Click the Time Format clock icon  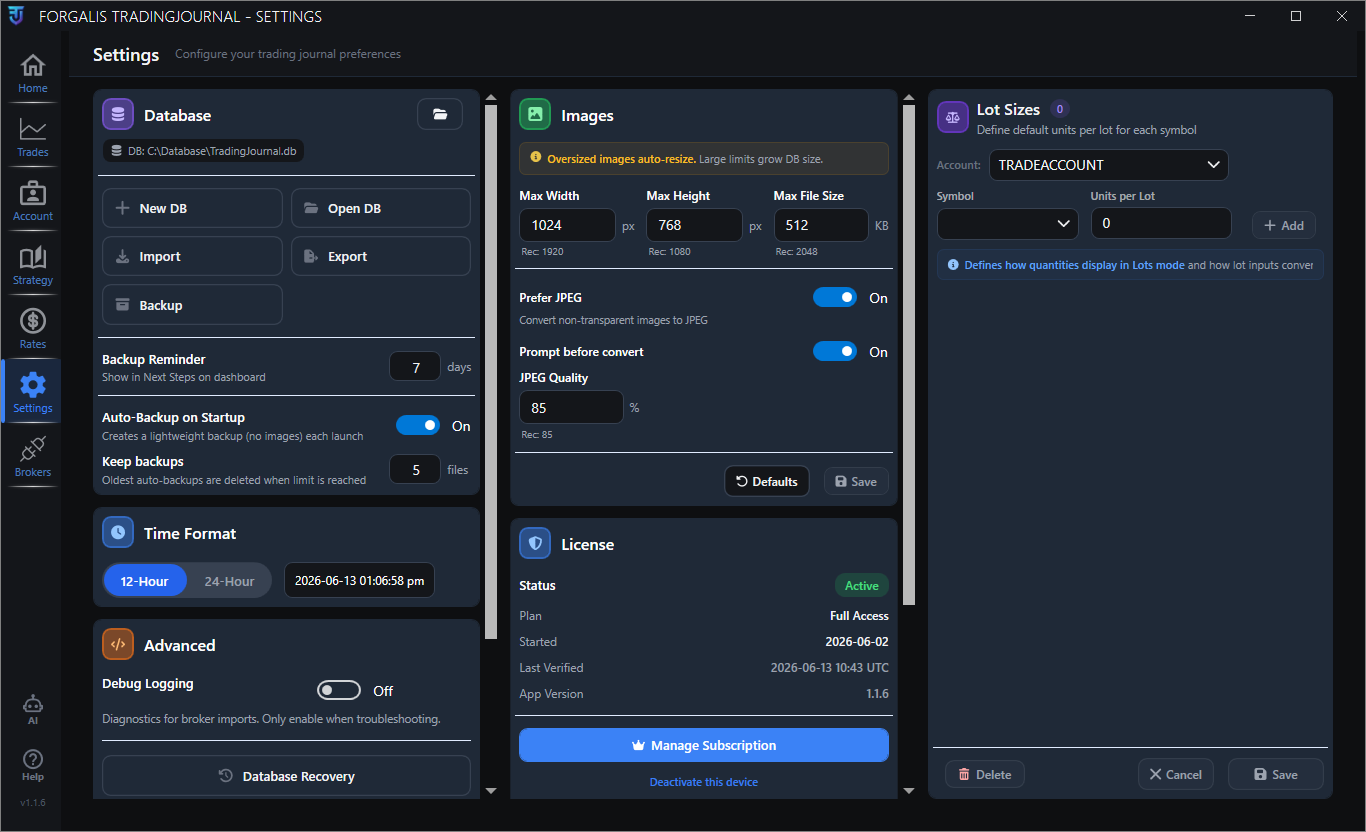118,533
